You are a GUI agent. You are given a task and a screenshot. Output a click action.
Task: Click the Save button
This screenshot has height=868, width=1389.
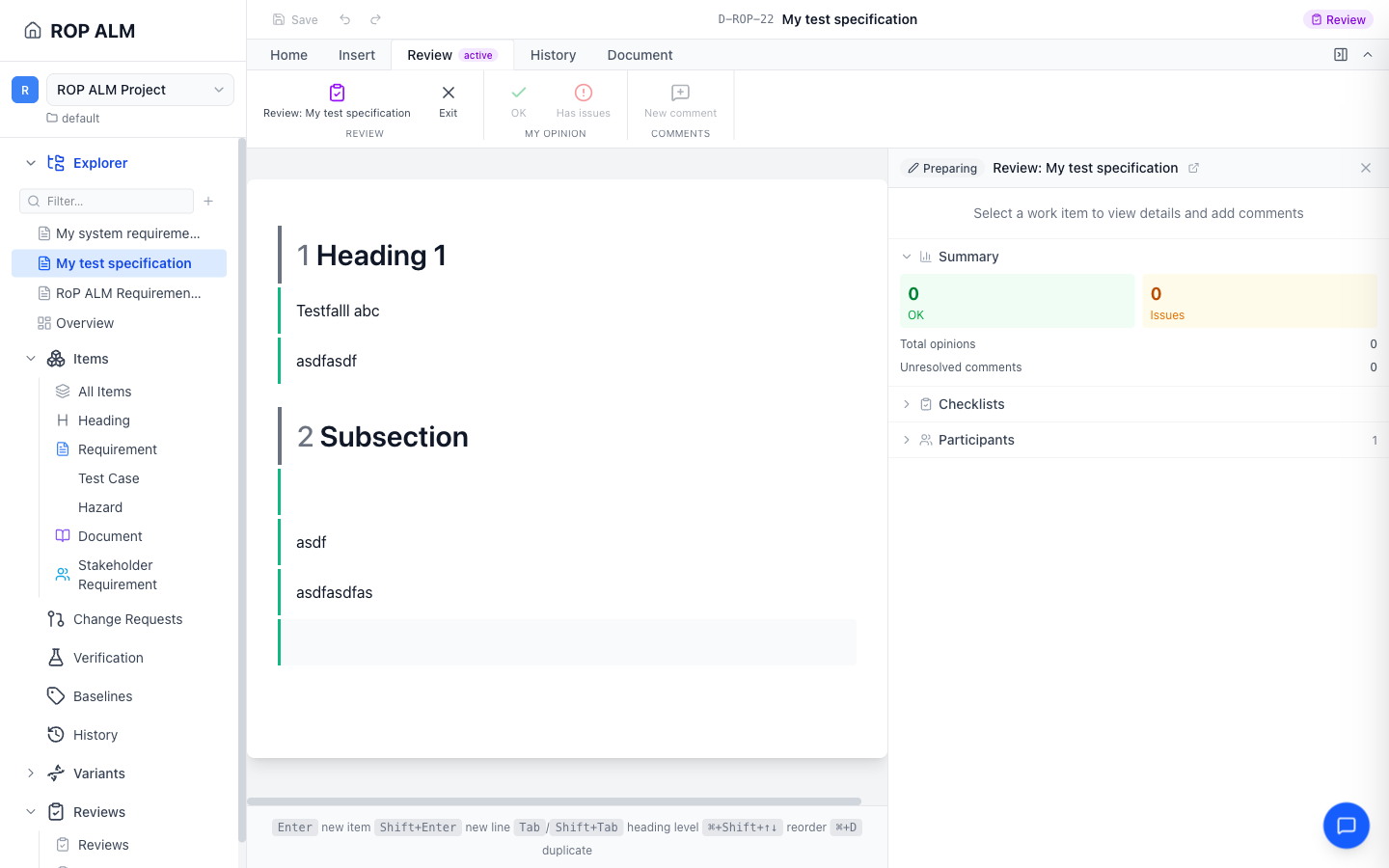(x=295, y=19)
